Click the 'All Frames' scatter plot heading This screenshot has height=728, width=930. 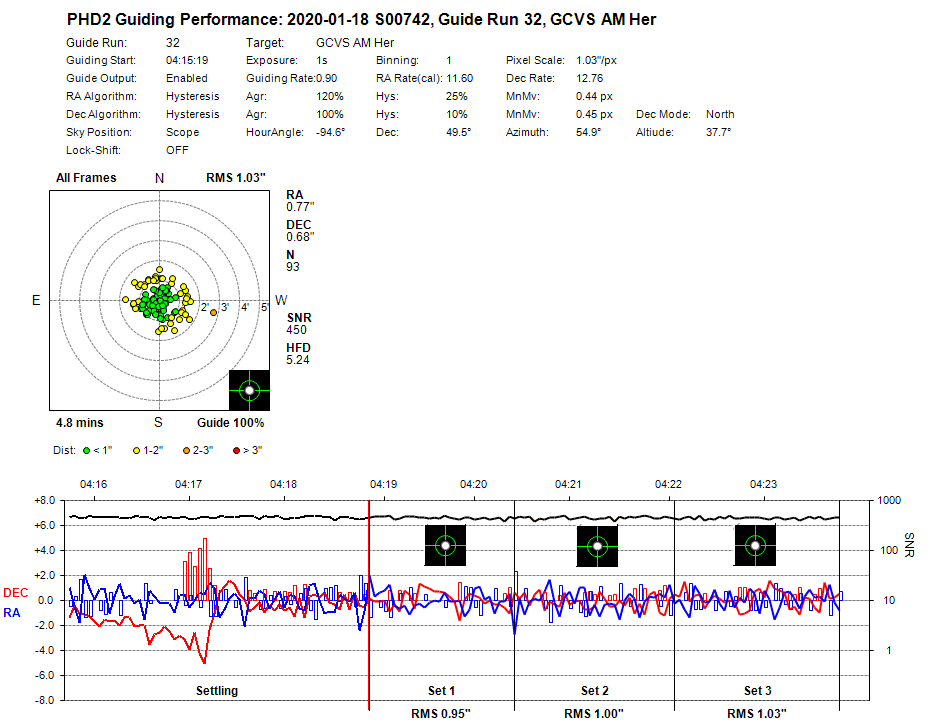[x=86, y=178]
